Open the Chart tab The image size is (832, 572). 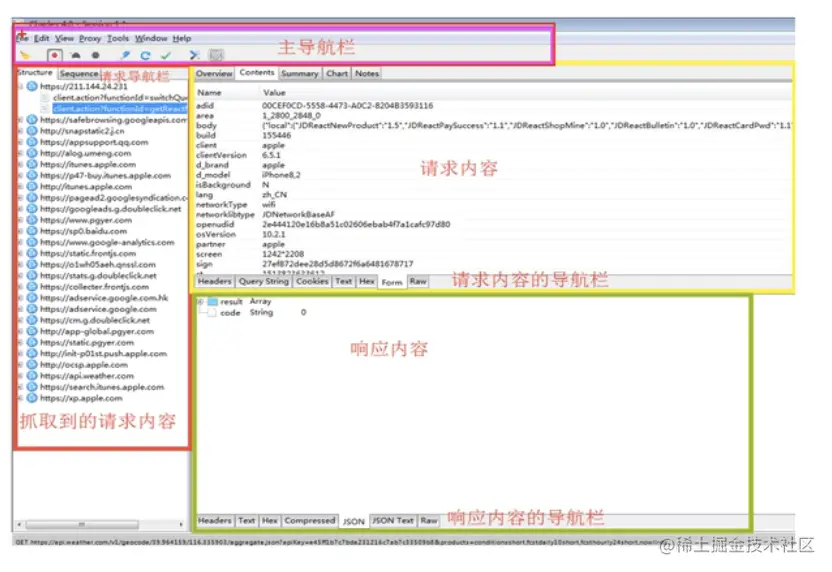pos(337,73)
